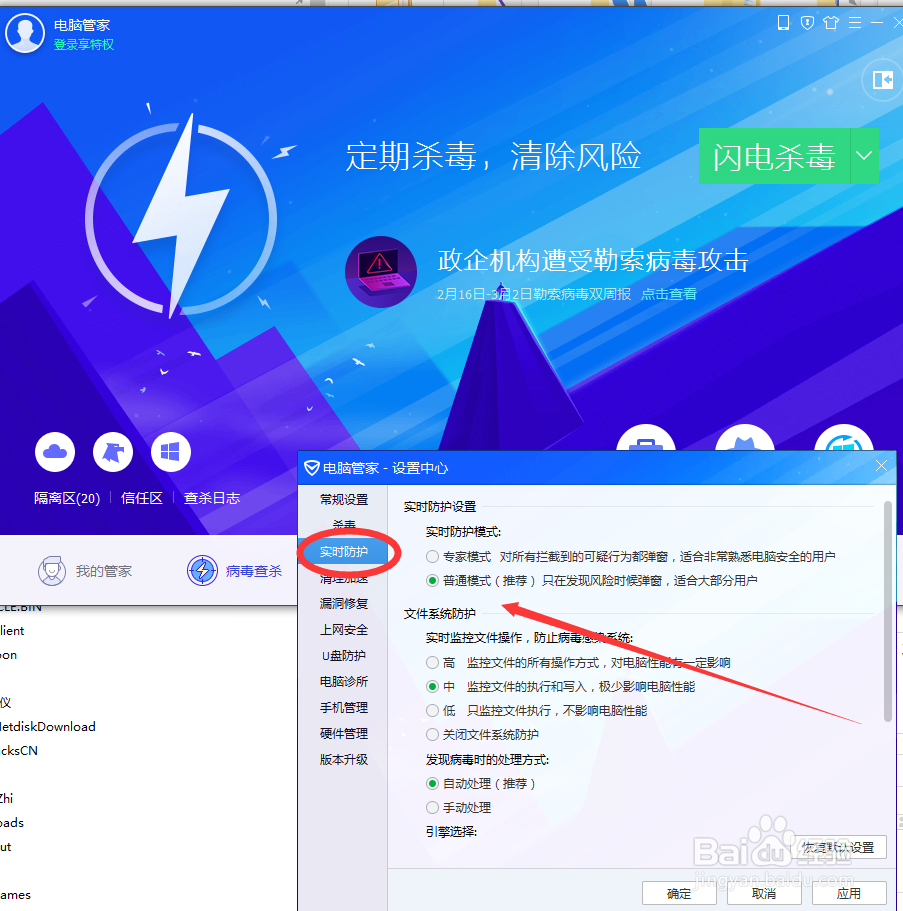903x911 pixels.
Task: Select 关闭文件系统防护 option
Action: click(432, 734)
